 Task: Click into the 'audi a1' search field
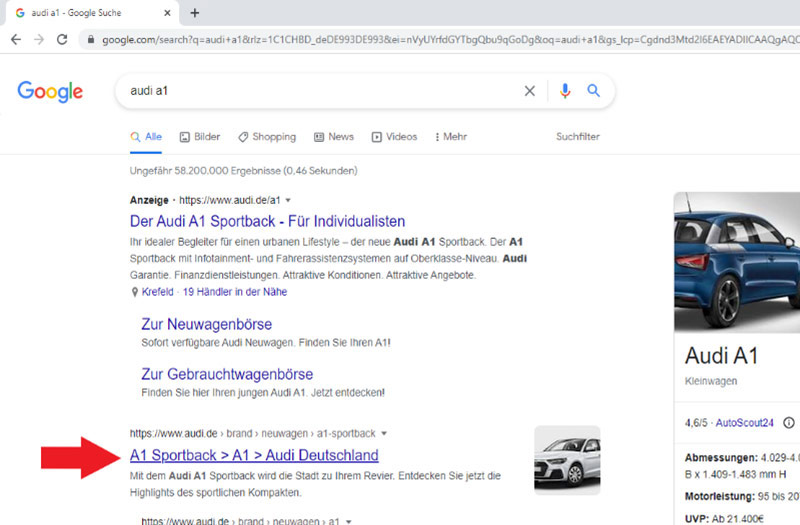(x=321, y=91)
